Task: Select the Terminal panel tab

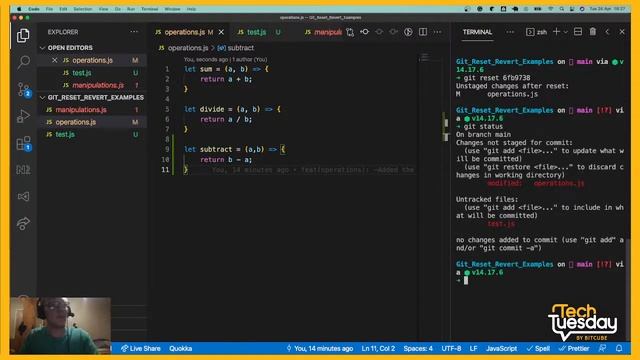Action: click(x=477, y=32)
